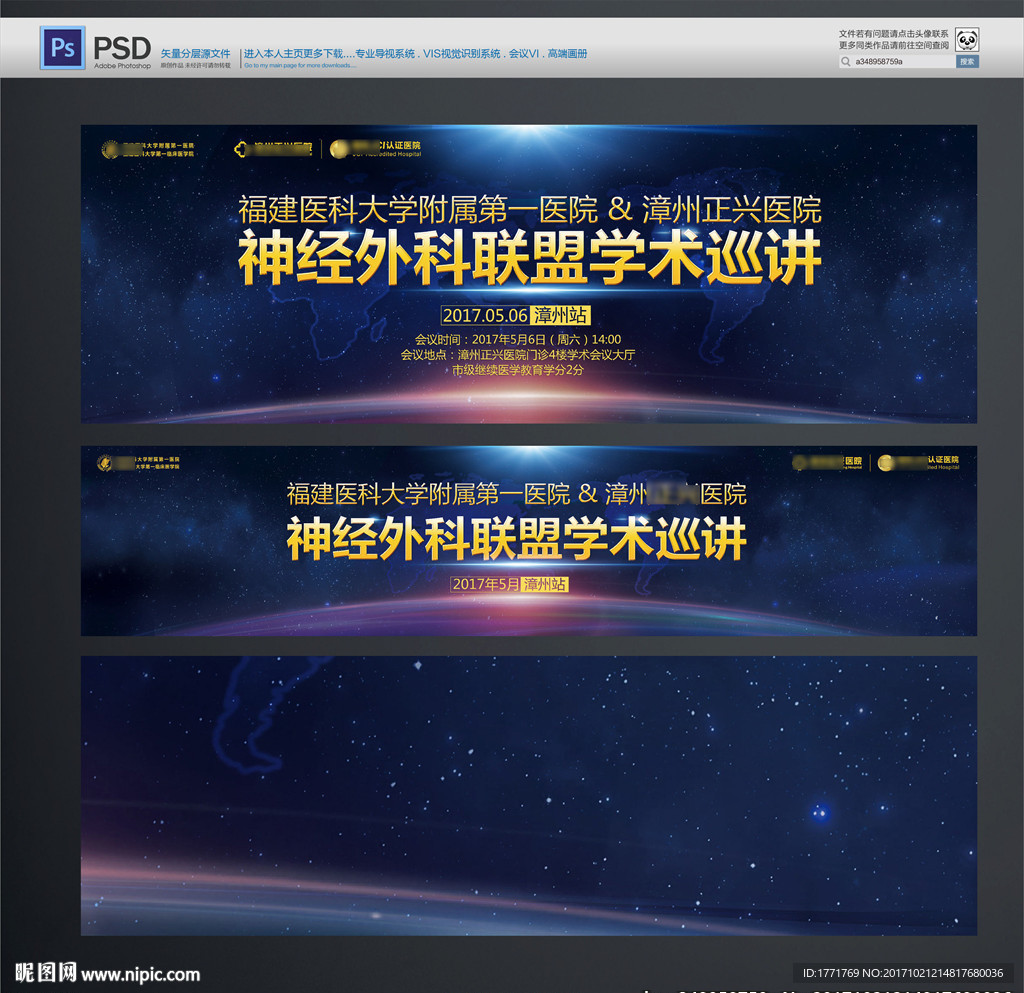Click the magnifier icon in search box
The width and height of the screenshot is (1024, 993).
[x=846, y=61]
